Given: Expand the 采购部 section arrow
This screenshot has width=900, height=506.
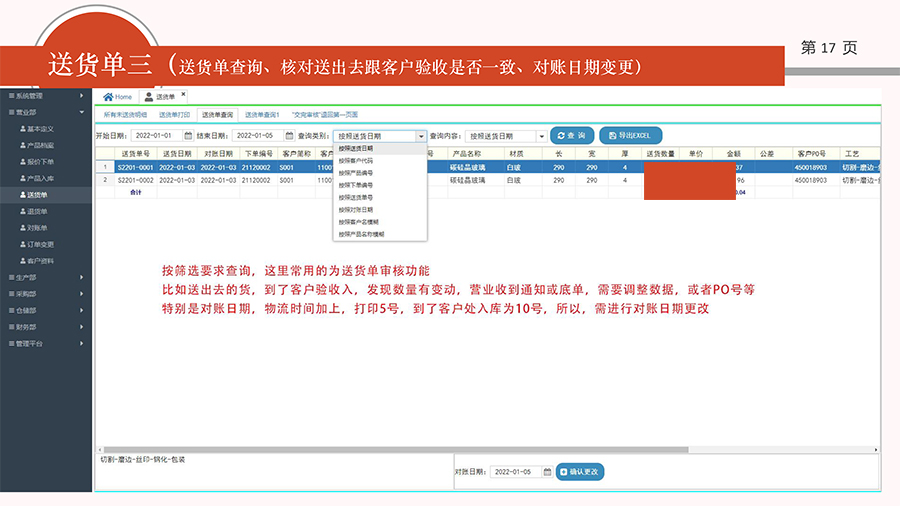Looking at the screenshot, I should pyautogui.click(x=82, y=294).
